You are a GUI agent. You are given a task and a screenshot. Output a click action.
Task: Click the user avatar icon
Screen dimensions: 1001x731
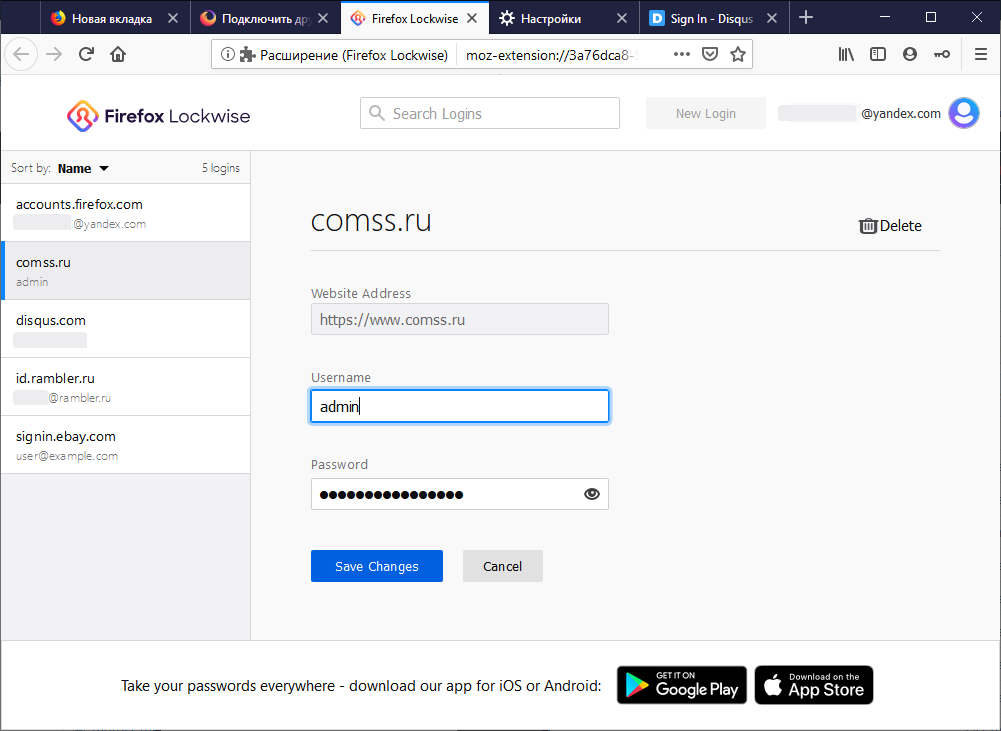(x=963, y=113)
